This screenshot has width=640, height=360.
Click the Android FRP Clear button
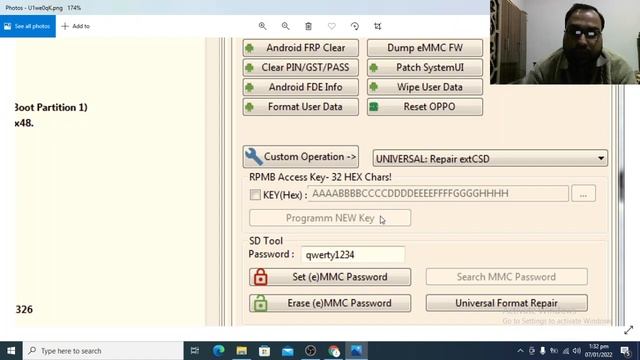point(301,48)
